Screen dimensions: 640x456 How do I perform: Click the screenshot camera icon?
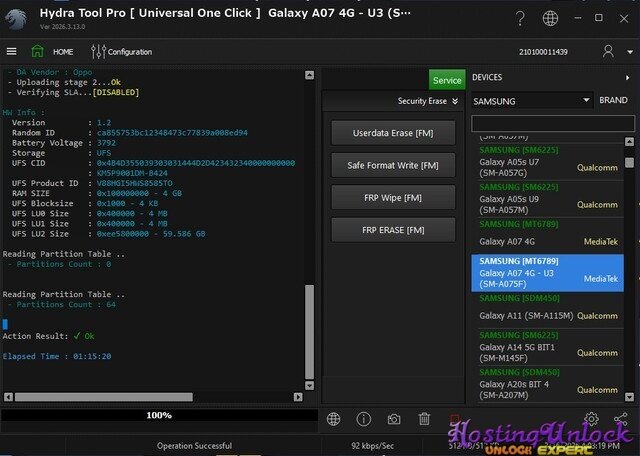coord(394,419)
